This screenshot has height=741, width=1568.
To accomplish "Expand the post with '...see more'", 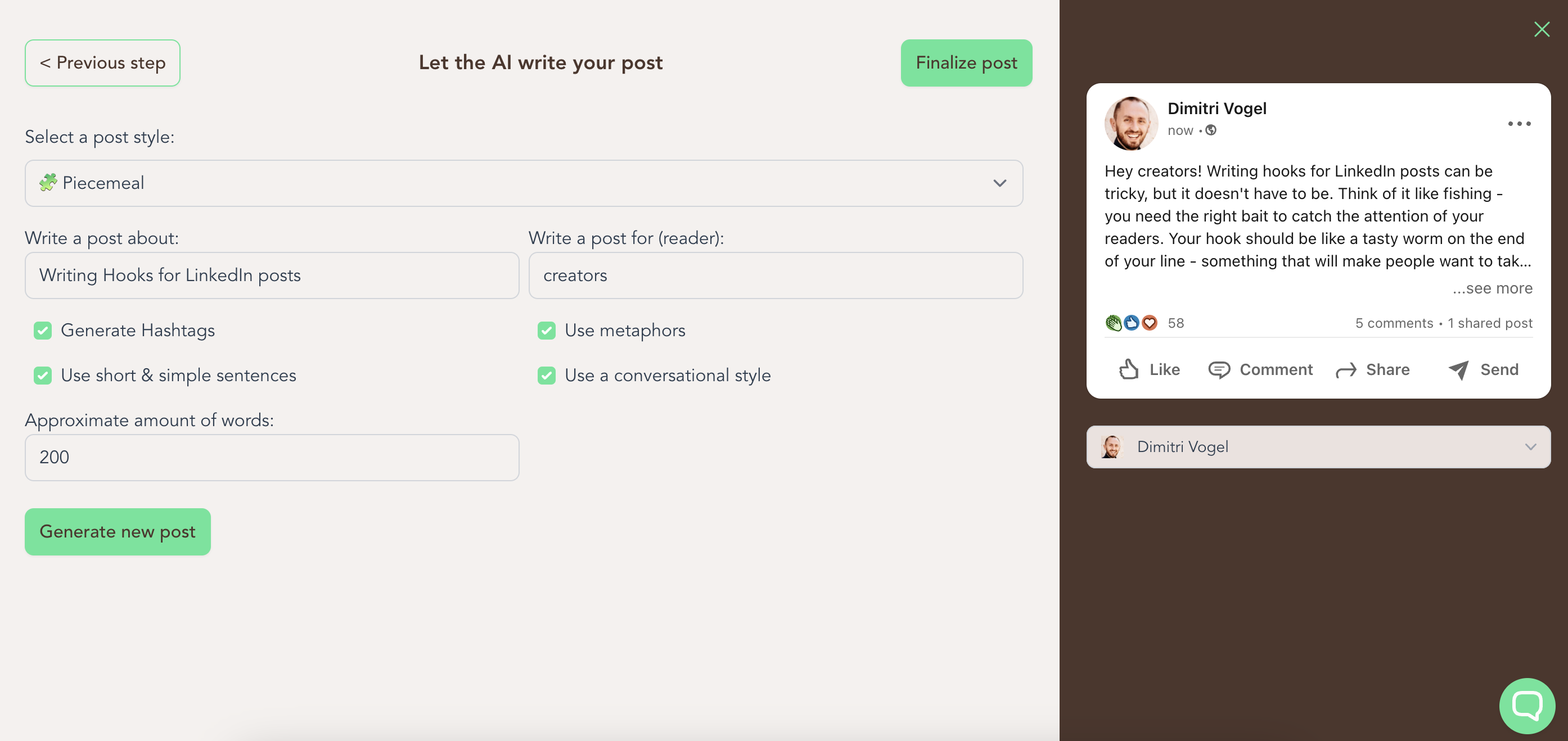I will coord(1493,288).
